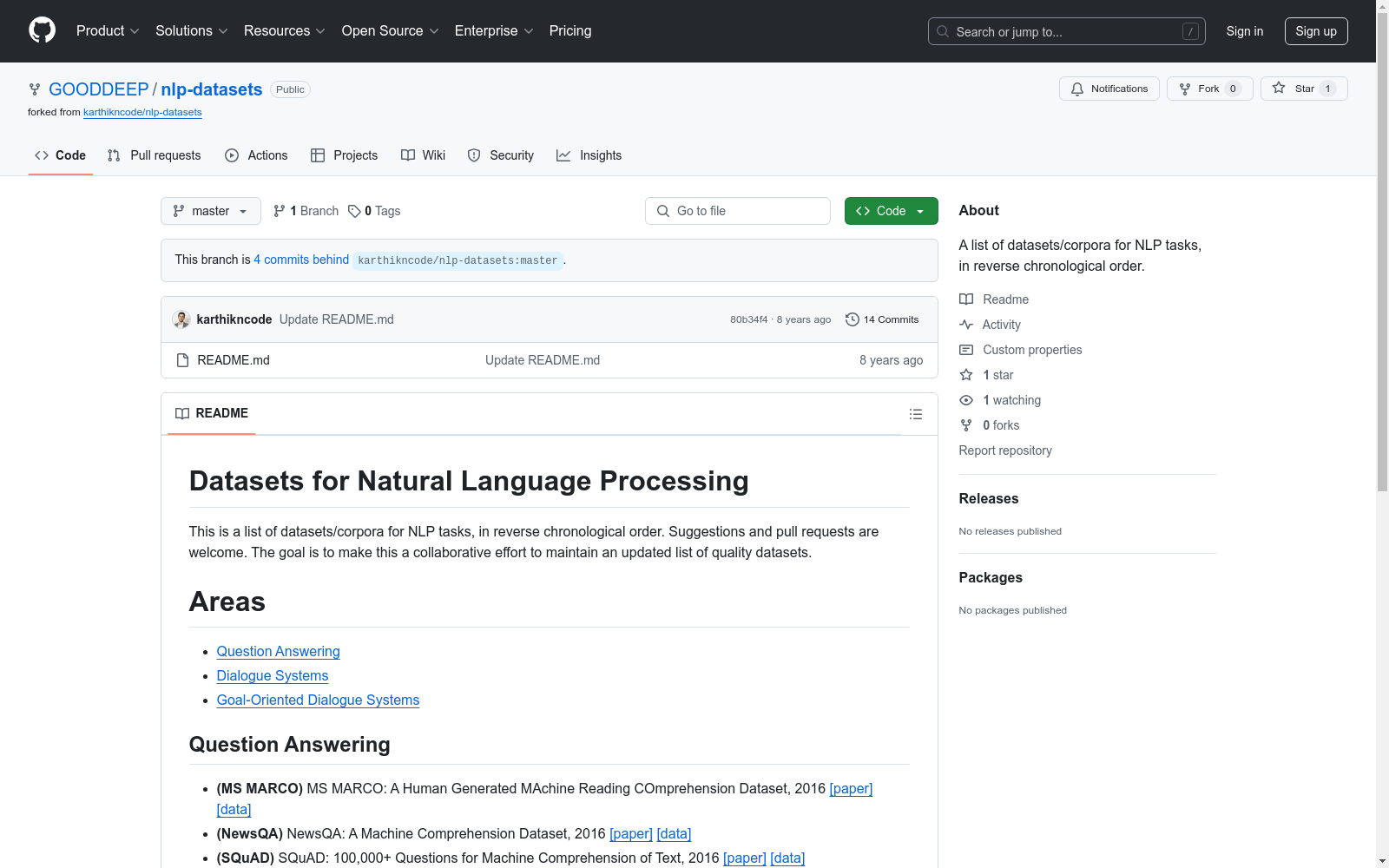Click the Sign up button
The width and height of the screenshot is (1389, 868).
point(1316,31)
